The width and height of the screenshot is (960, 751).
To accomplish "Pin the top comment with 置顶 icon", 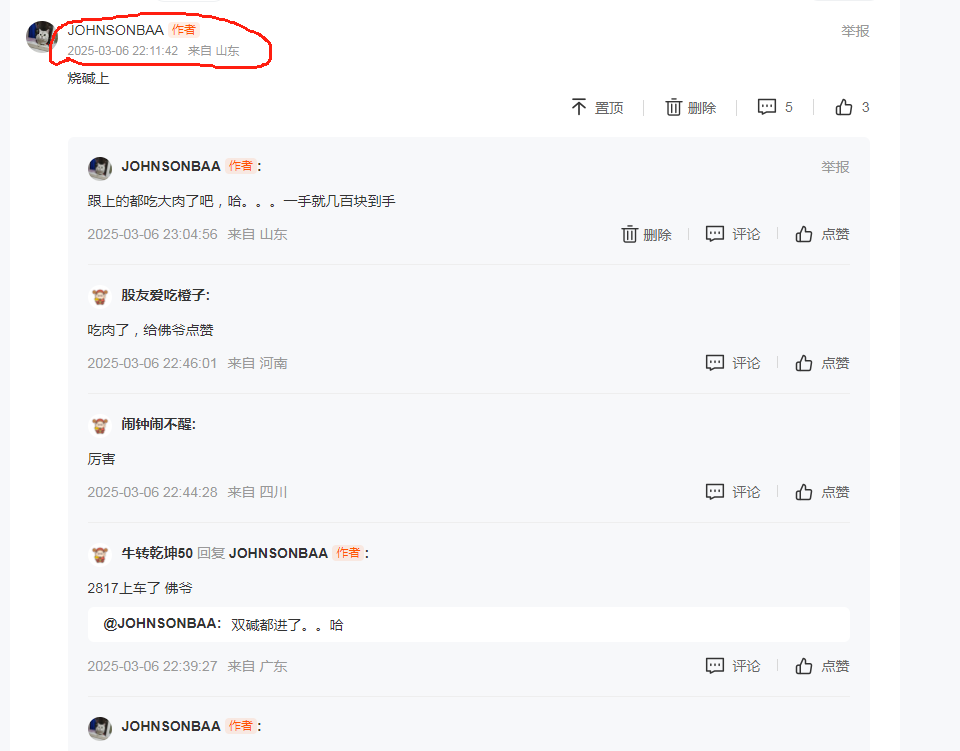I will pyautogui.click(x=597, y=108).
